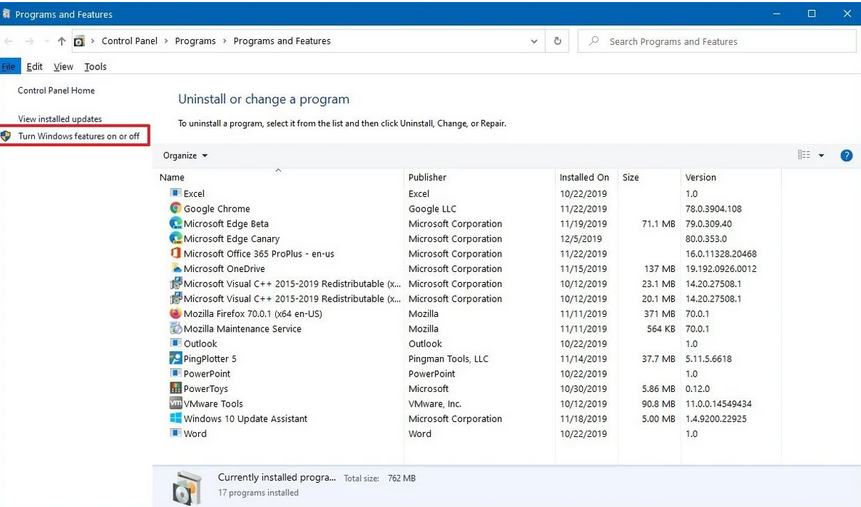861x507 pixels.
Task: Click the Search Programs and Features field
Action: [x=717, y=41]
